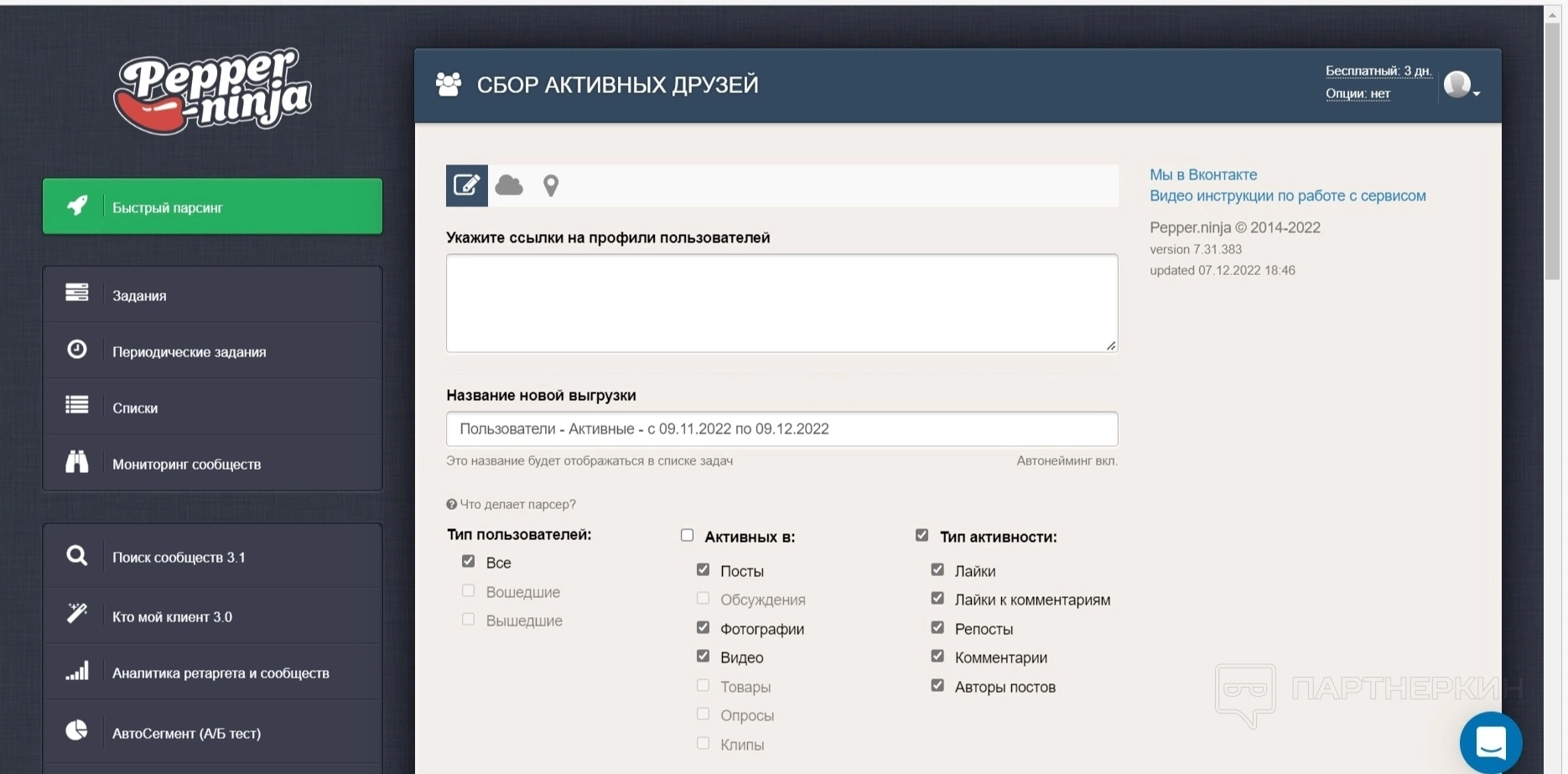Click the binoculars icon for Мониторинг сообществ

pyautogui.click(x=77, y=461)
